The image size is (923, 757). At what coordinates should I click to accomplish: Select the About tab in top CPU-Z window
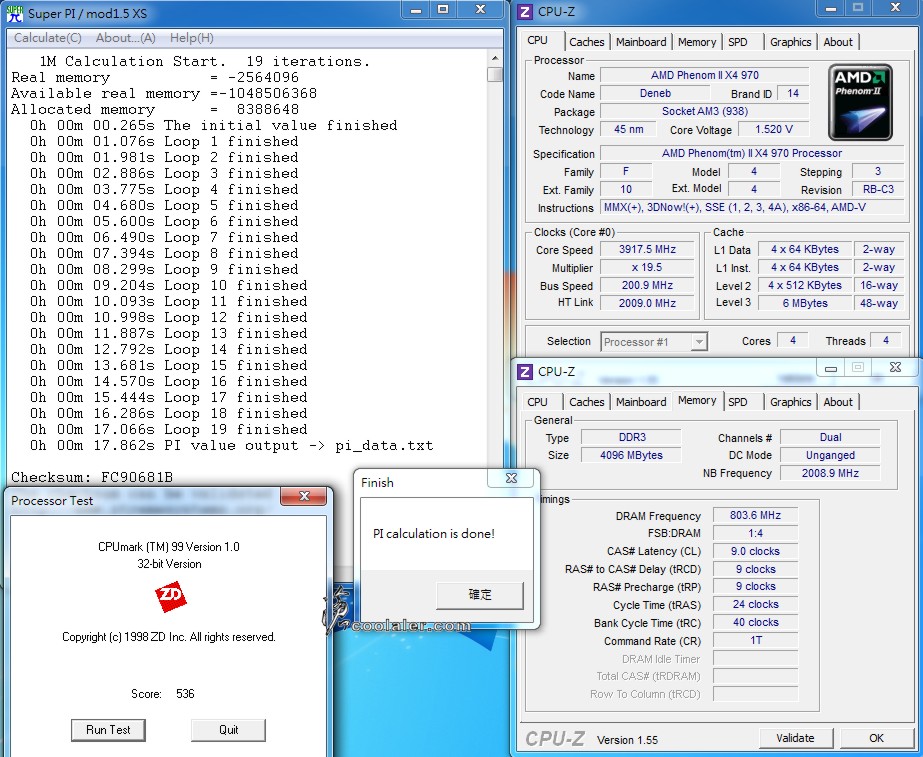[838, 42]
